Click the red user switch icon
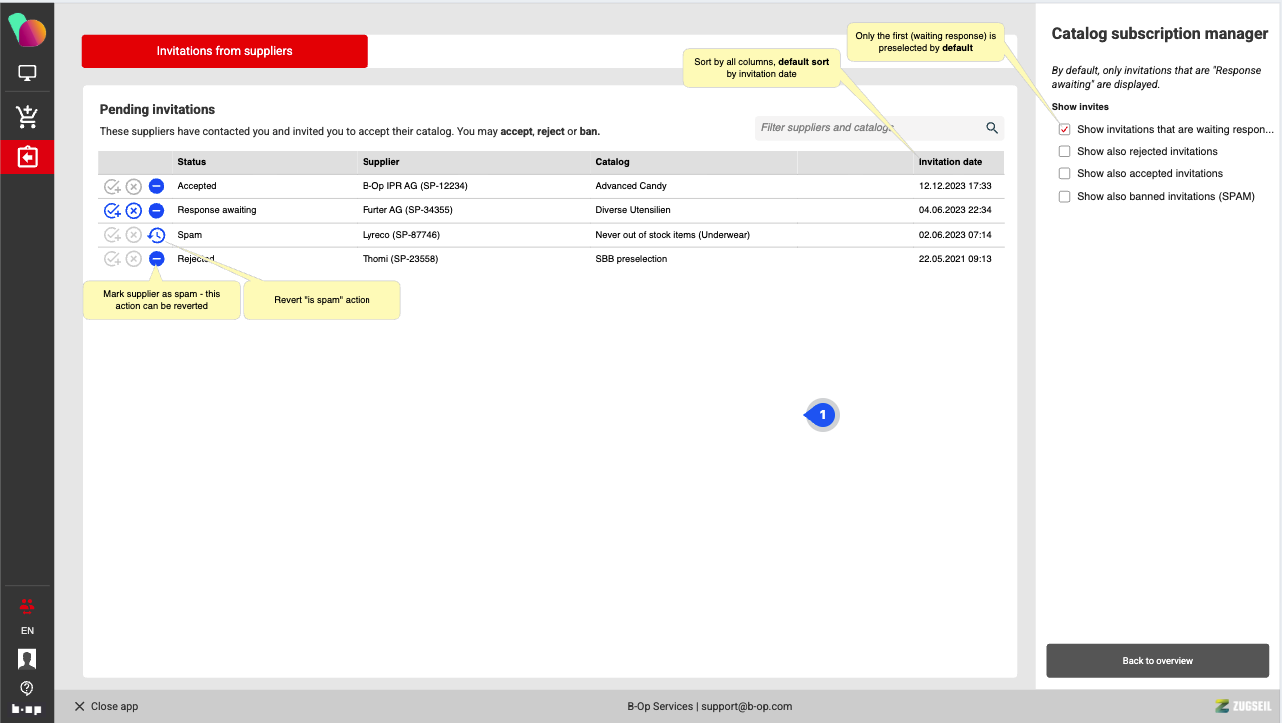1282x723 pixels. (27, 606)
